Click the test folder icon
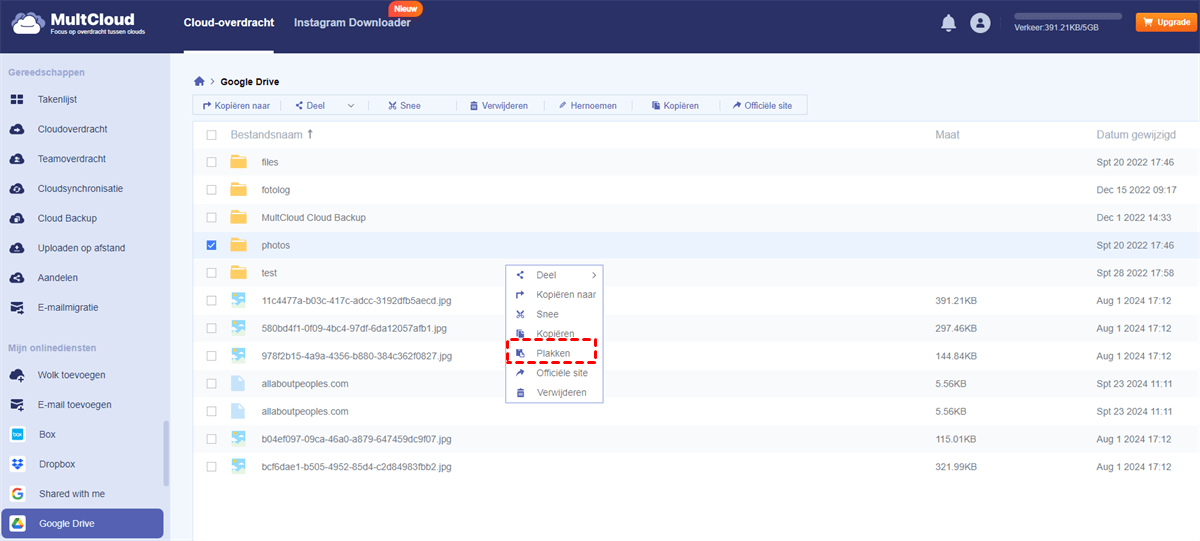Viewport: 1200px width, 541px height. click(238, 272)
